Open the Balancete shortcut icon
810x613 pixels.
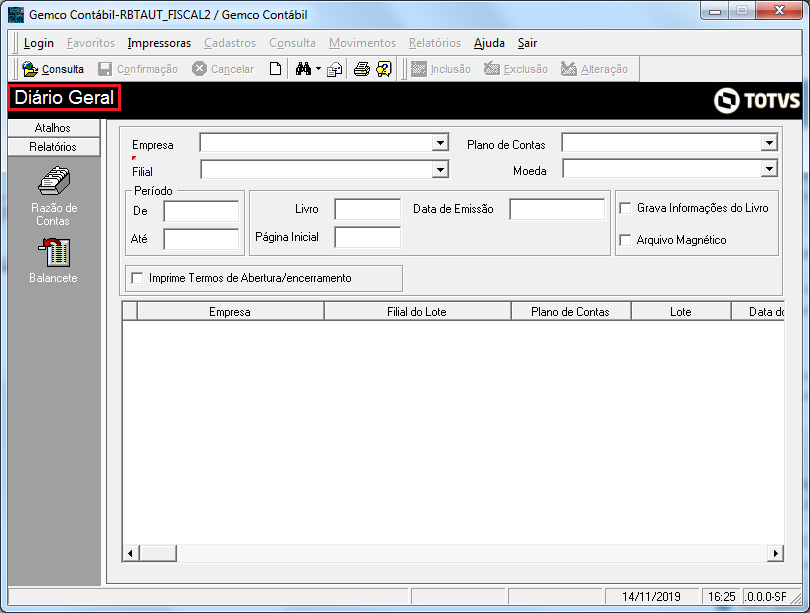(54, 253)
